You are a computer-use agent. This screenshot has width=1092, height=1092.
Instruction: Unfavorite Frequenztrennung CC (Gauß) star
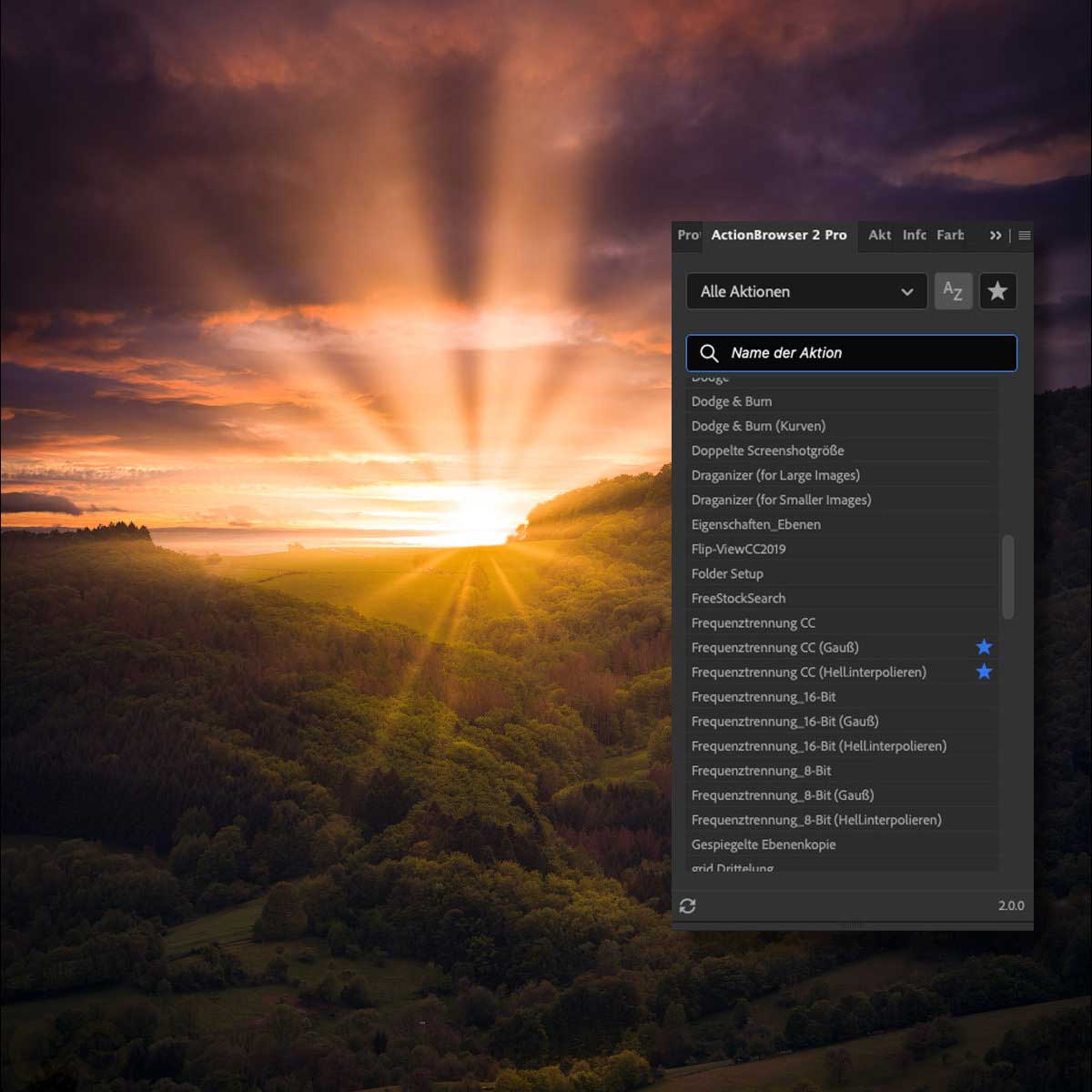click(x=984, y=647)
